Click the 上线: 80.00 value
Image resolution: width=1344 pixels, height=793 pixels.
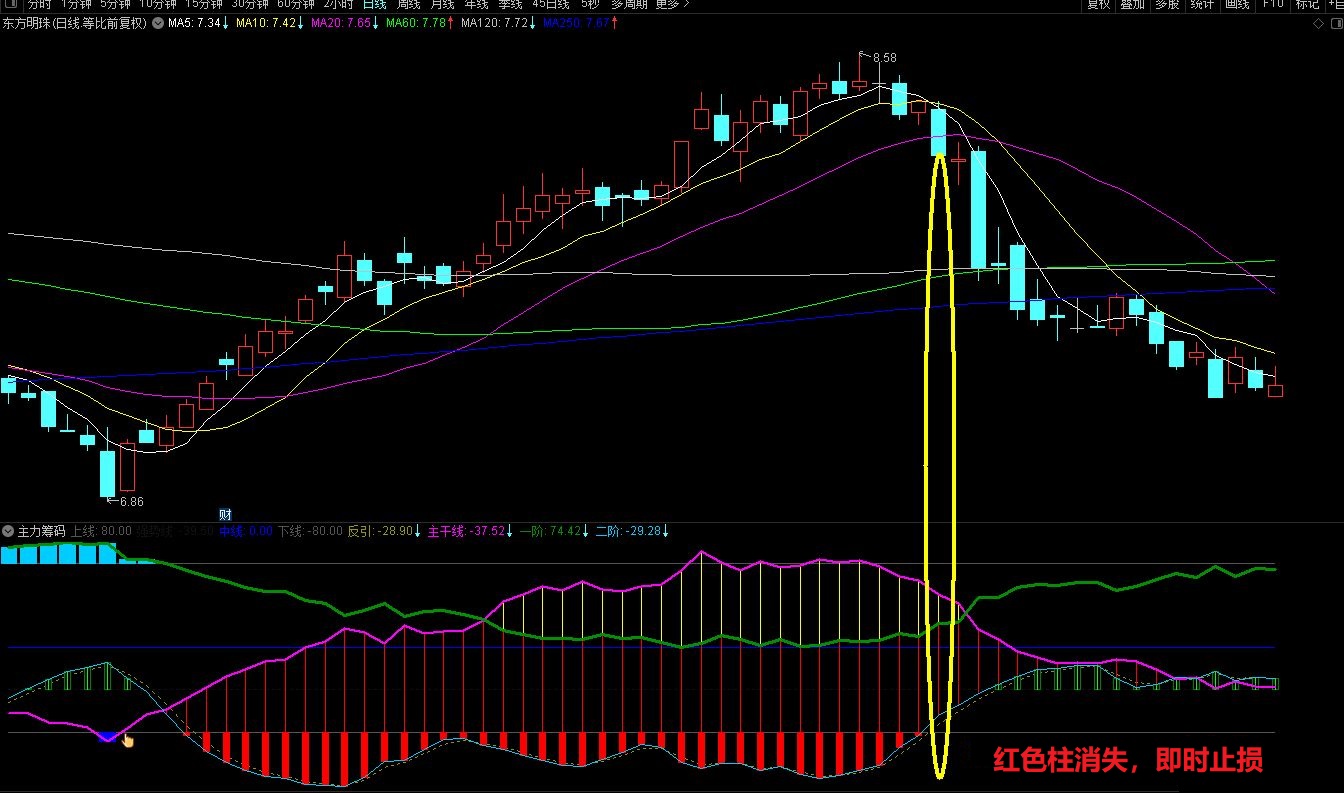tap(101, 531)
